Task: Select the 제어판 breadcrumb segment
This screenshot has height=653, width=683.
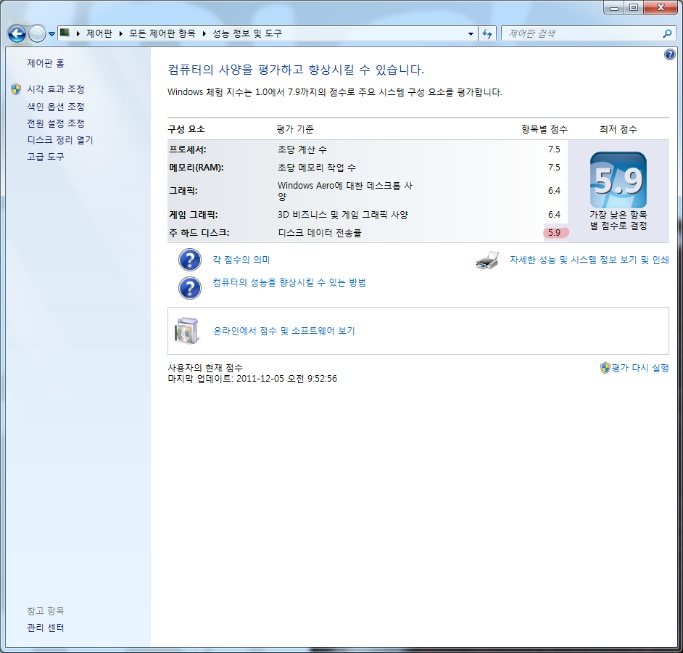Action: tap(99, 34)
